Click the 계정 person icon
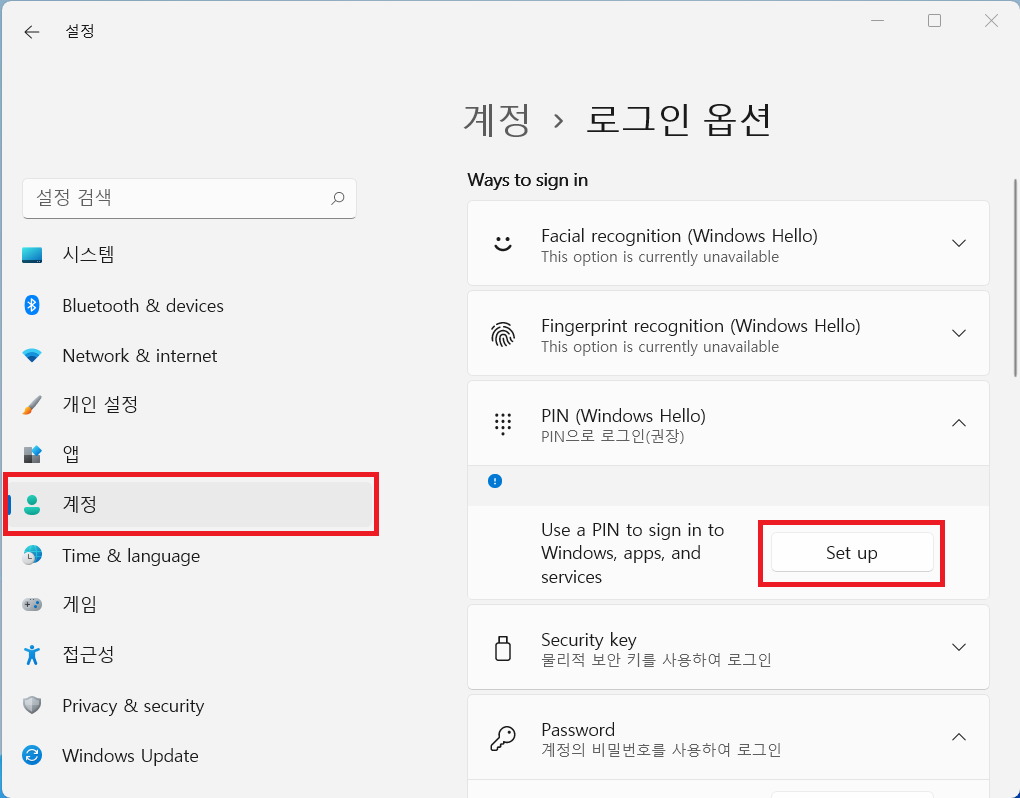The image size is (1020, 798). (x=32, y=504)
